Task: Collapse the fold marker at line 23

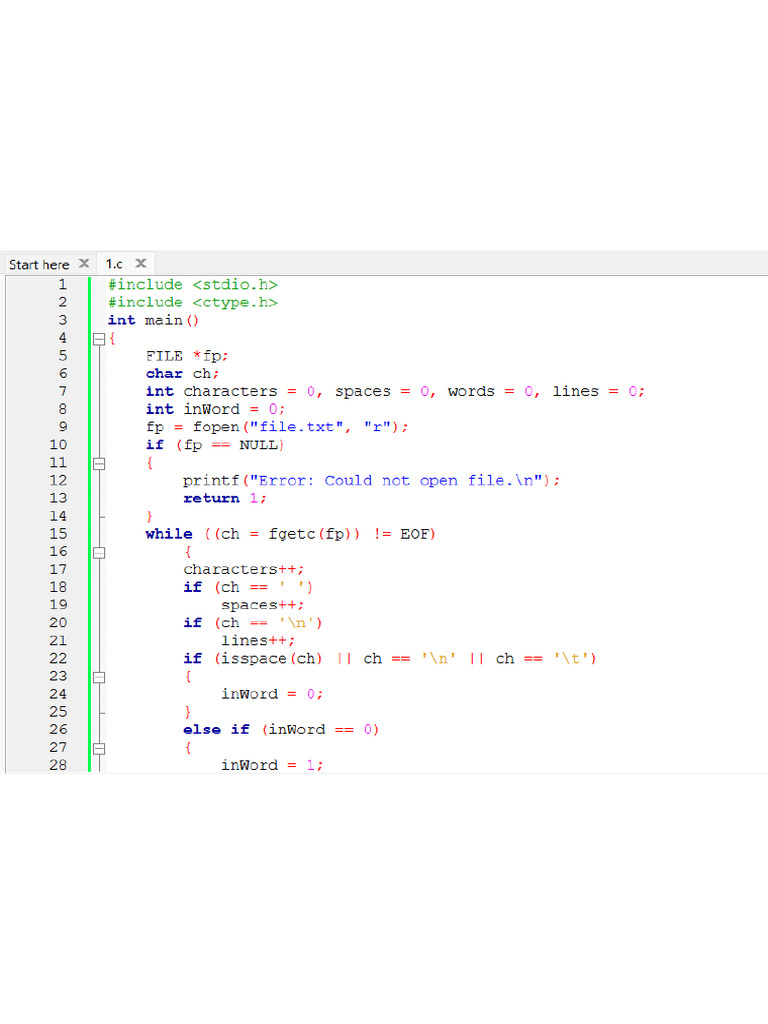Action: tap(99, 677)
